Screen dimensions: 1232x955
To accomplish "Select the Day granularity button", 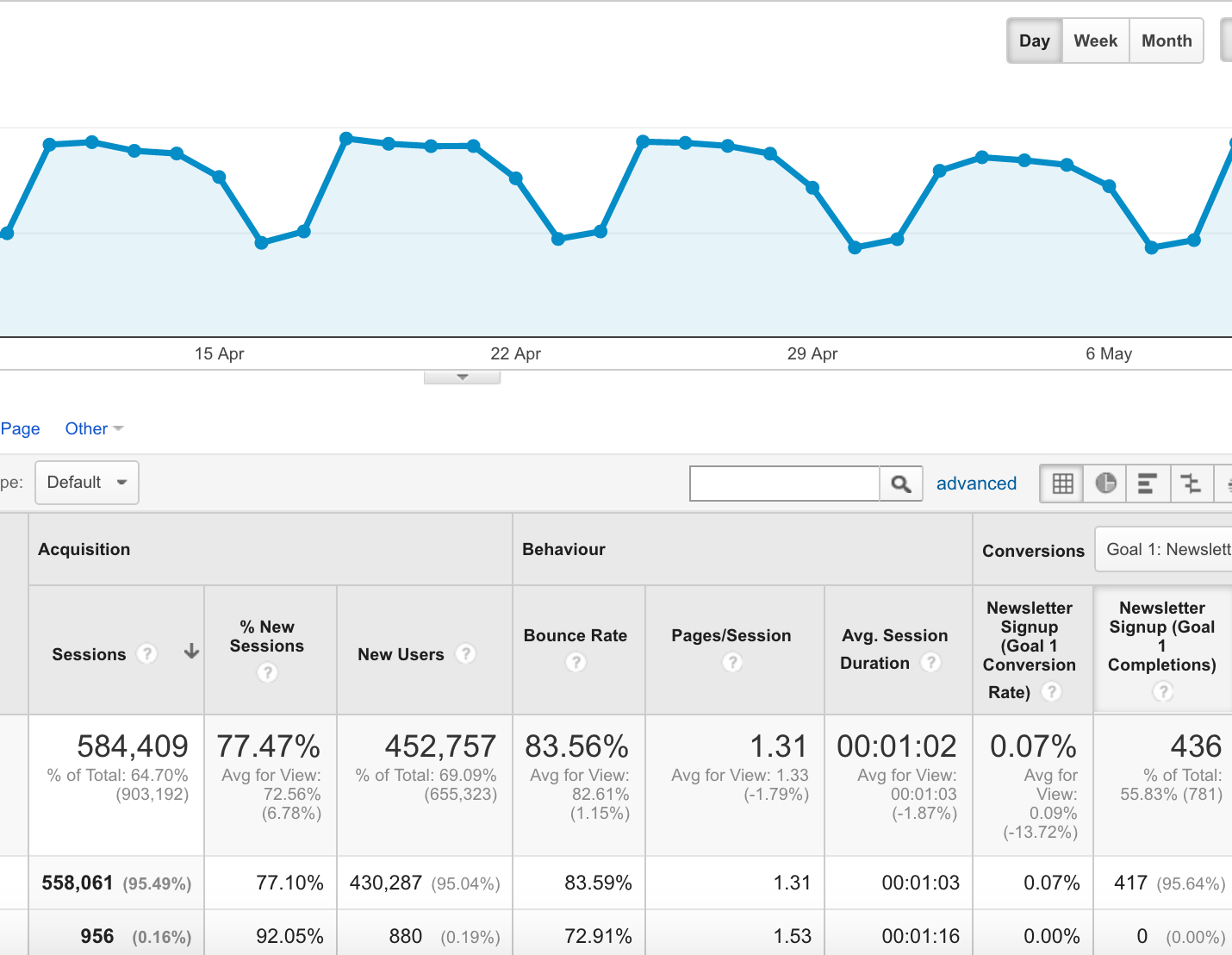I will pyautogui.click(x=1034, y=40).
